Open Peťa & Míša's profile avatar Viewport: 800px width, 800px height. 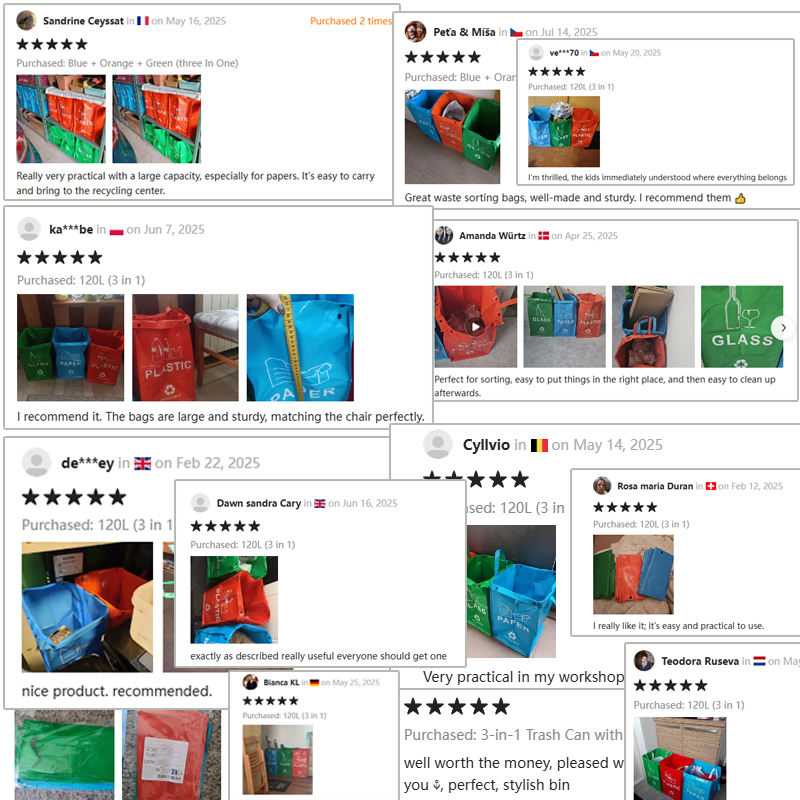point(415,32)
